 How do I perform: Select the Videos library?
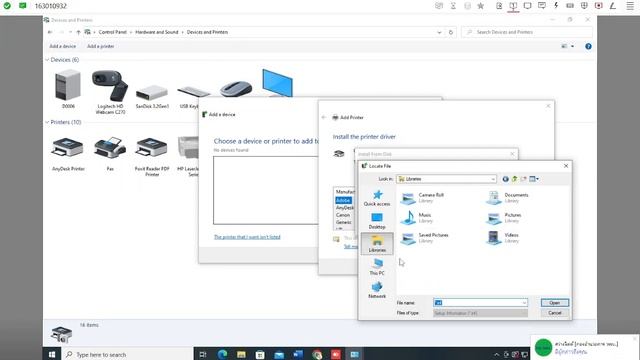coord(502,238)
